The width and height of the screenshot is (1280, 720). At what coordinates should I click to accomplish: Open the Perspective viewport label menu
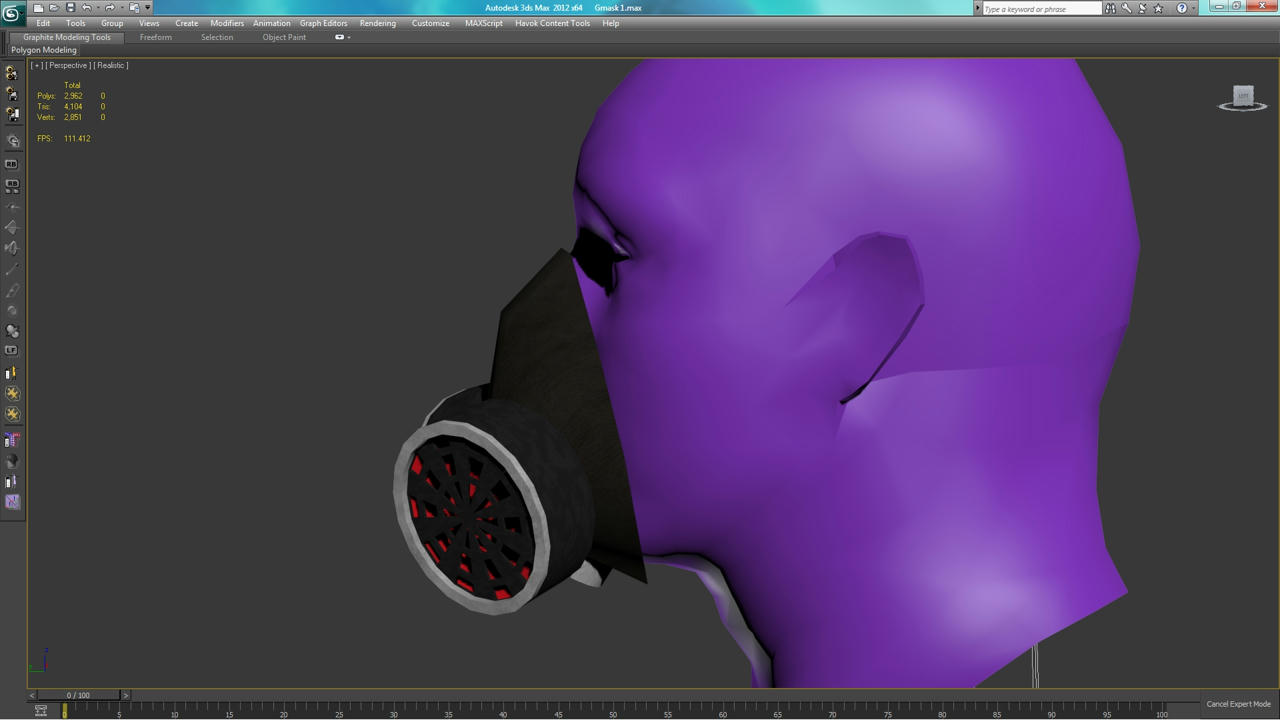pos(68,65)
